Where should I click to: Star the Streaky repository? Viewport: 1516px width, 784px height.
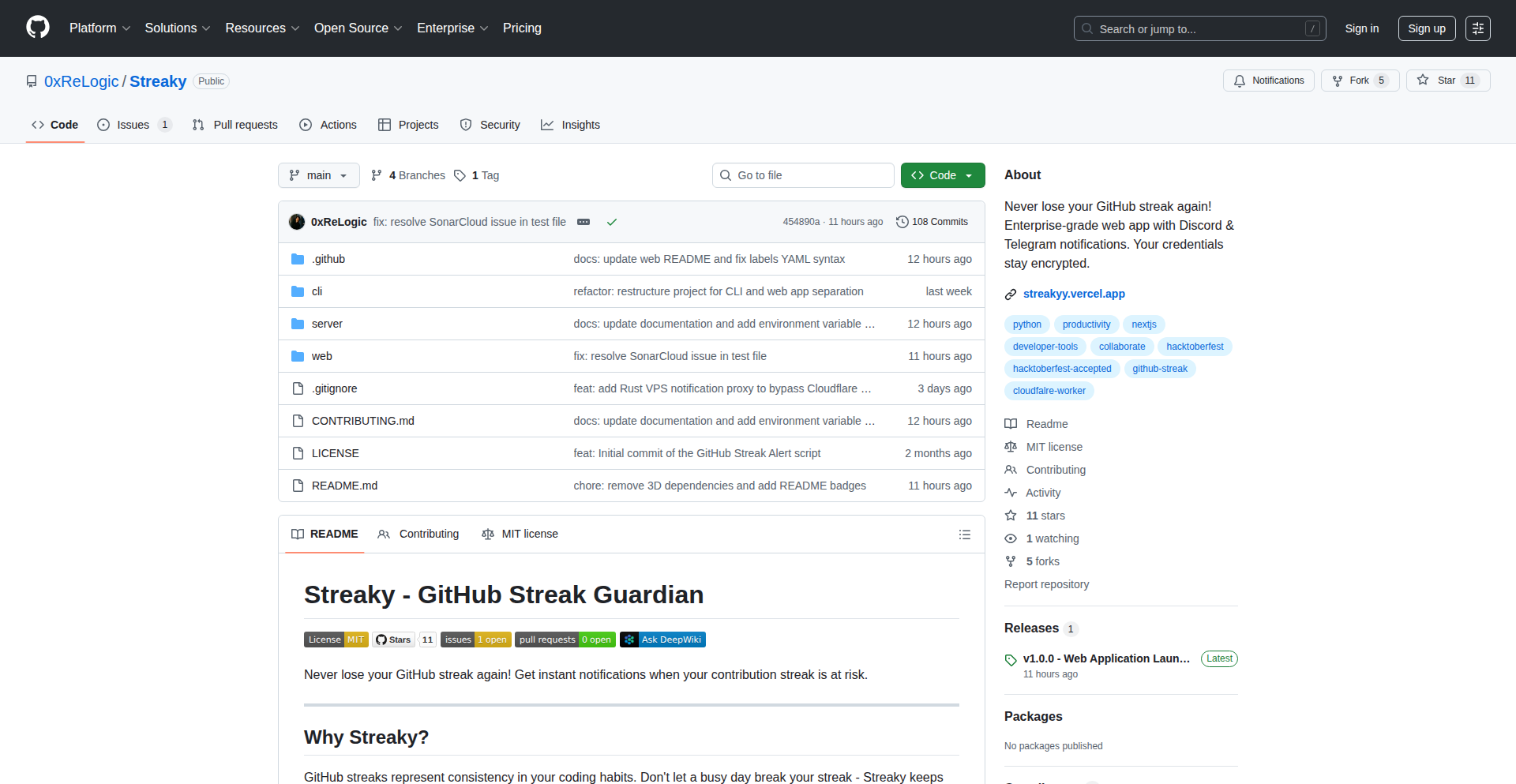[1447, 80]
